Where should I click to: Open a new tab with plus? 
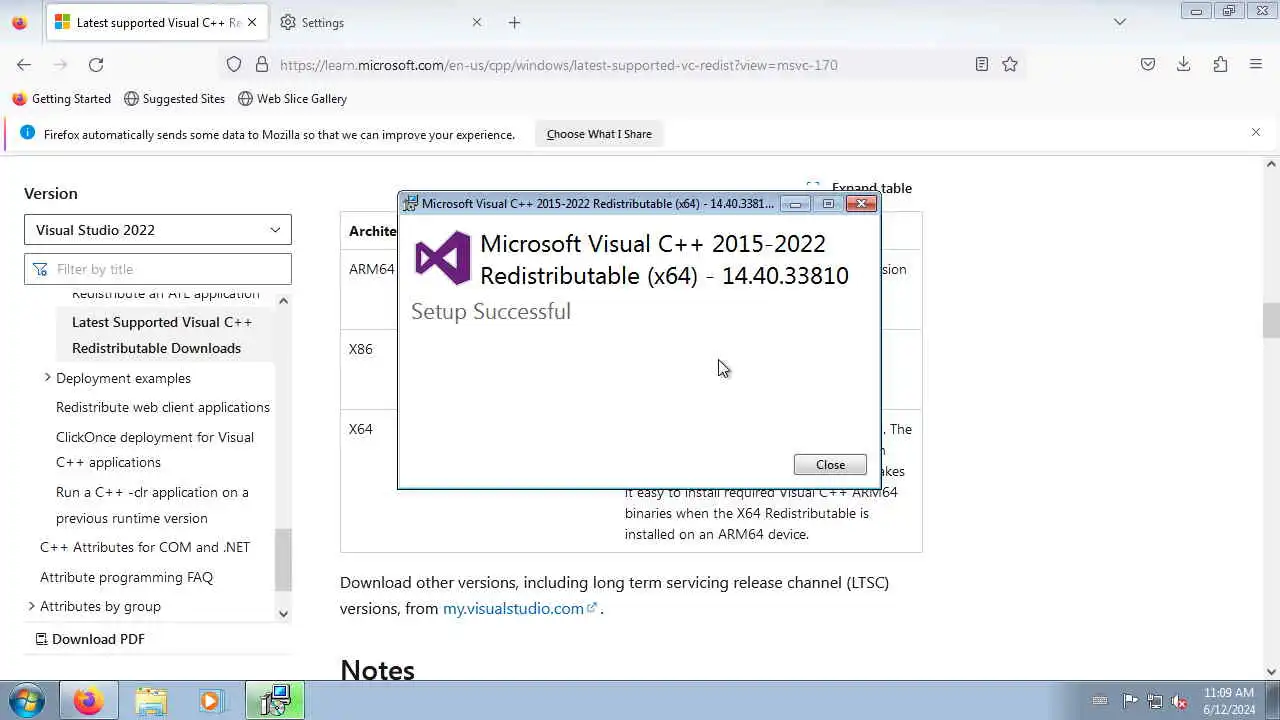coord(514,22)
